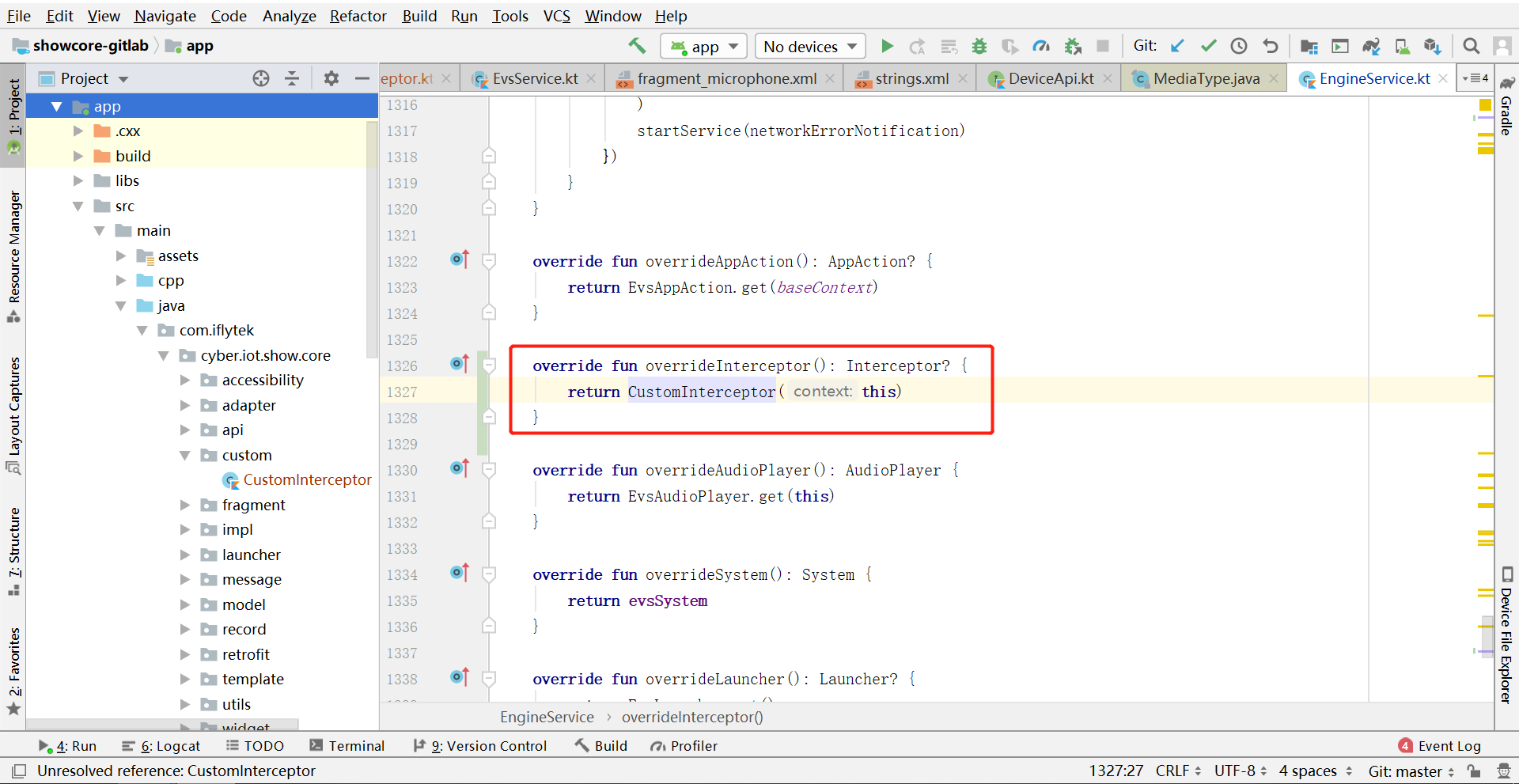The height and width of the screenshot is (784, 1519).
Task: Click the Stop square icon
Action: click(1103, 46)
